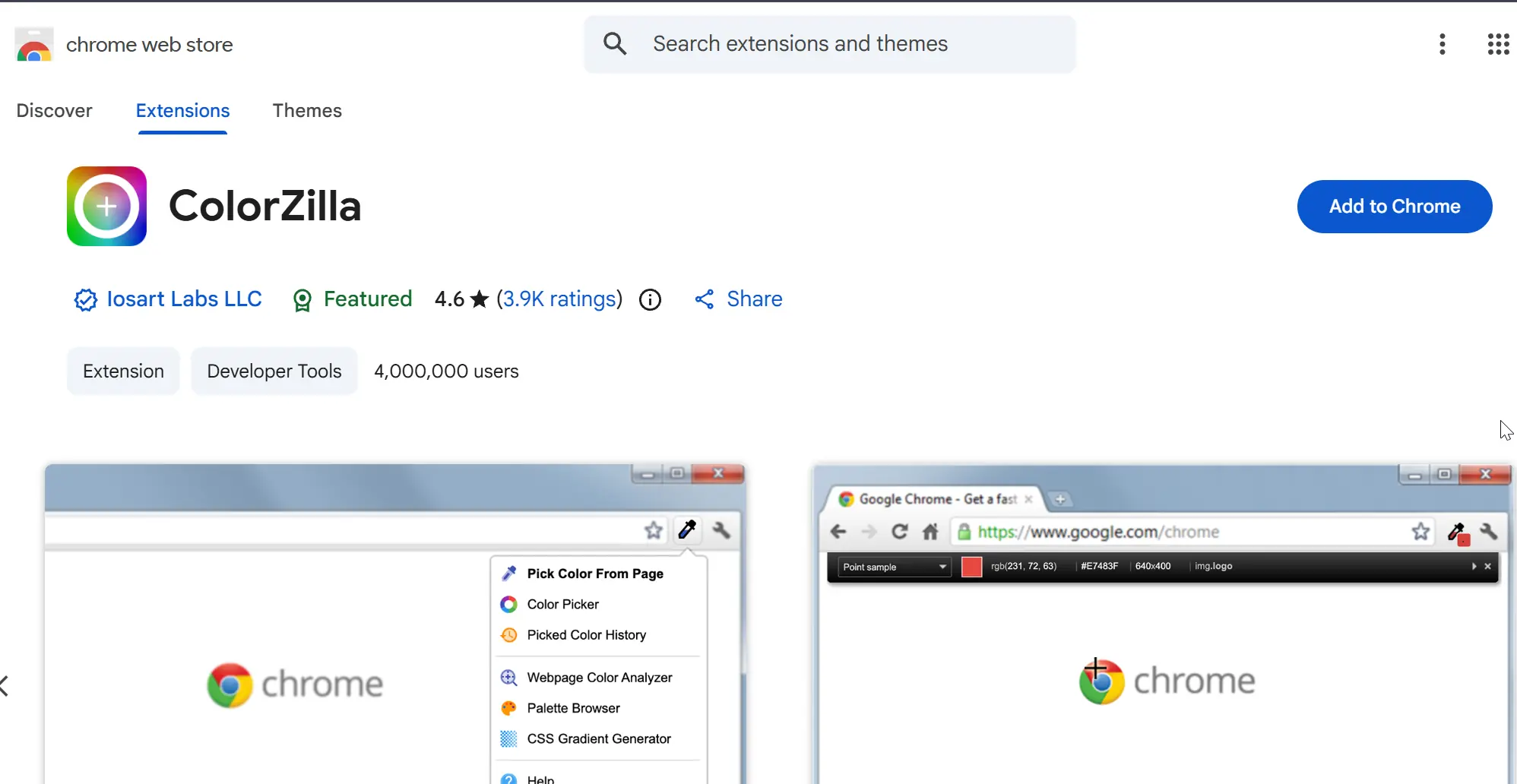Click the Developer Tools category chip
The height and width of the screenshot is (784, 1517).
tap(274, 371)
